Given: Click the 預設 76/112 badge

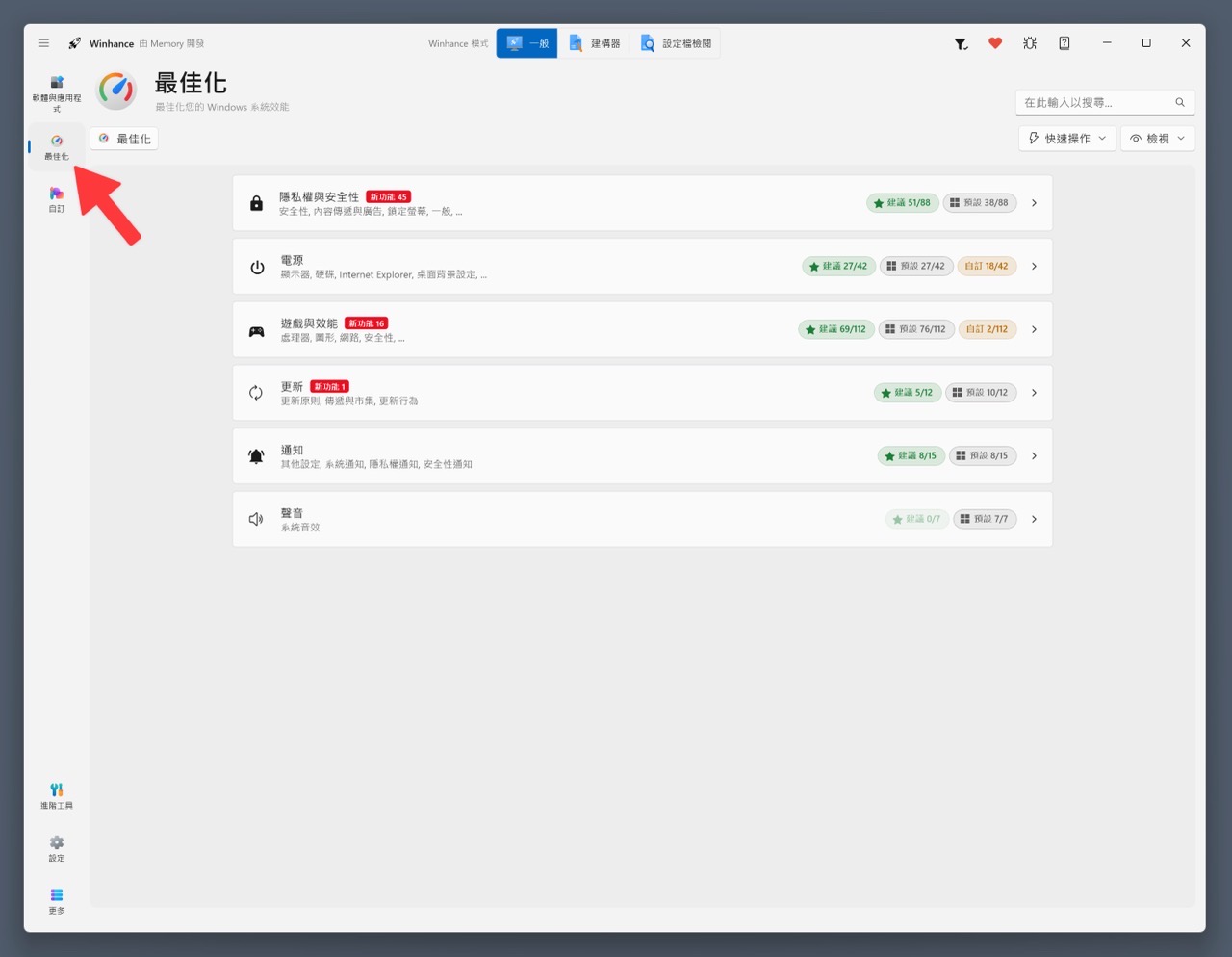Looking at the screenshot, I should point(916,329).
